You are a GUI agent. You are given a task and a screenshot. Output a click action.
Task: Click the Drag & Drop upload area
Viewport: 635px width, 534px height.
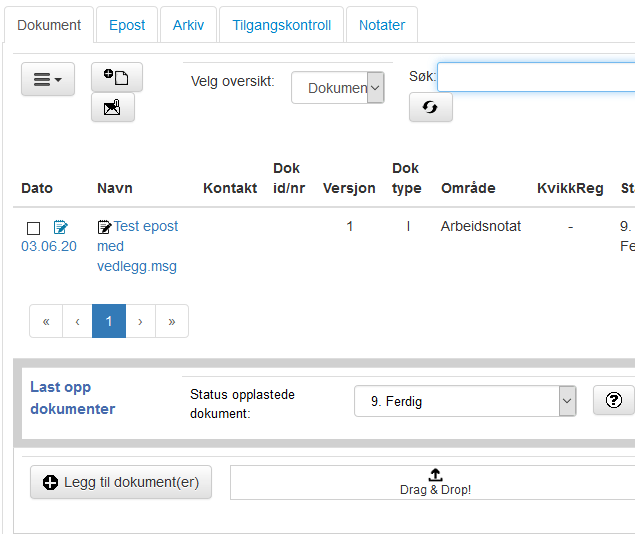(x=435, y=482)
